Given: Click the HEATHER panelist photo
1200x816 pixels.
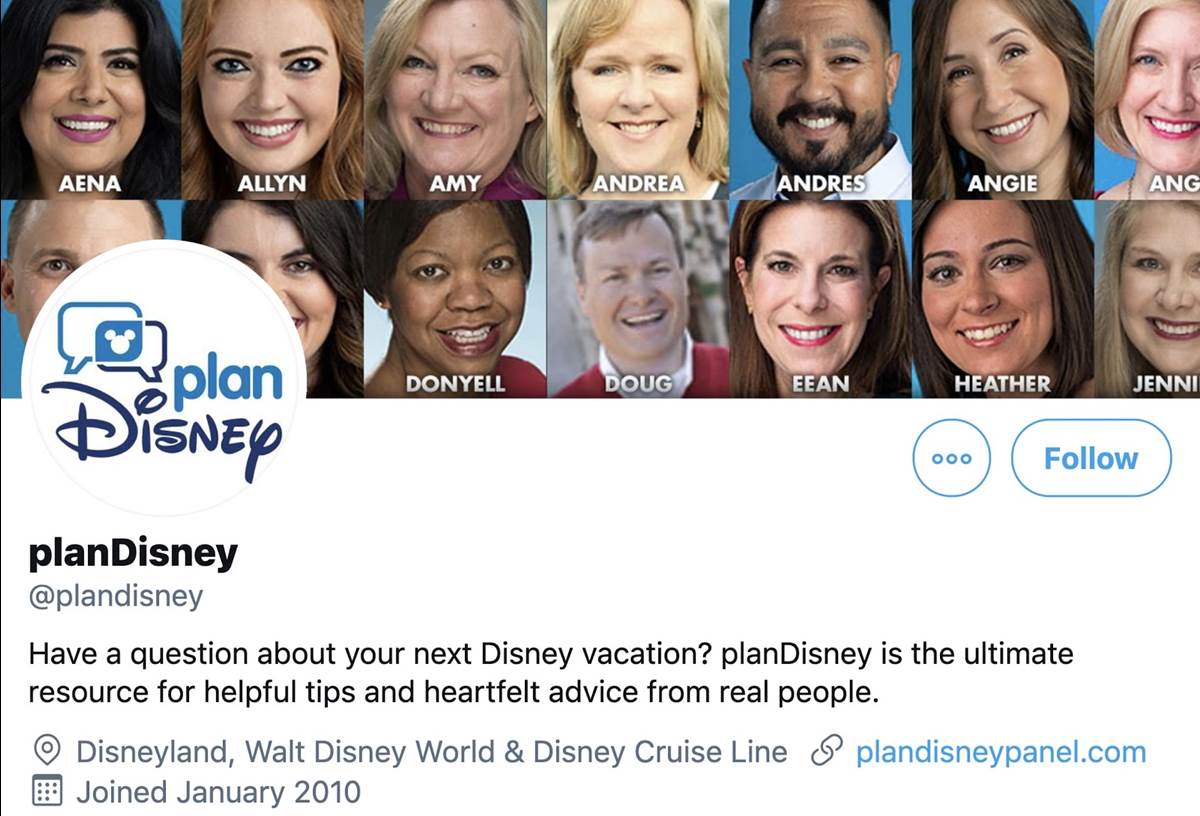Looking at the screenshot, I should pyautogui.click(x=1002, y=298).
